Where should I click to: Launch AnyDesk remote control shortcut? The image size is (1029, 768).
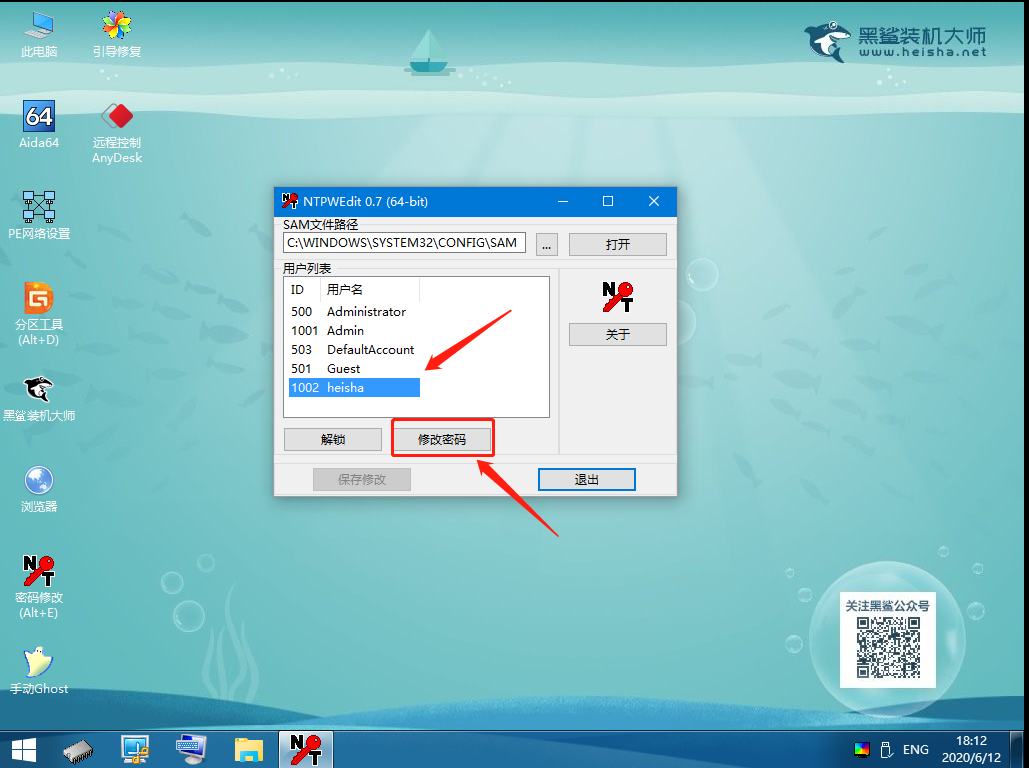coord(117,120)
